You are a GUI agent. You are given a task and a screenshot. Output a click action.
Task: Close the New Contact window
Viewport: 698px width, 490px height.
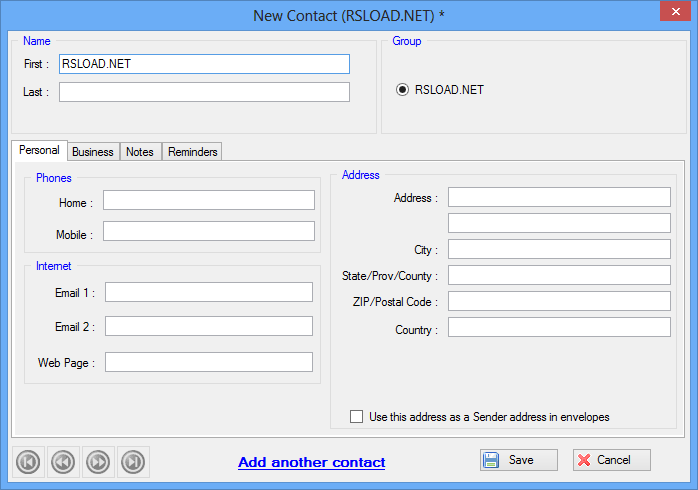pos(675,11)
